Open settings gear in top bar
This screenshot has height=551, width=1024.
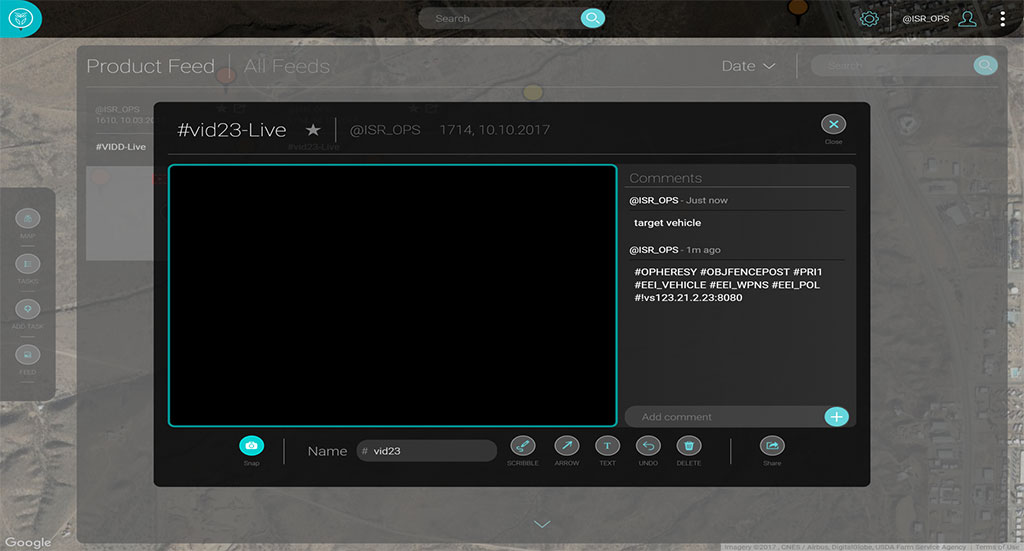[x=870, y=18]
